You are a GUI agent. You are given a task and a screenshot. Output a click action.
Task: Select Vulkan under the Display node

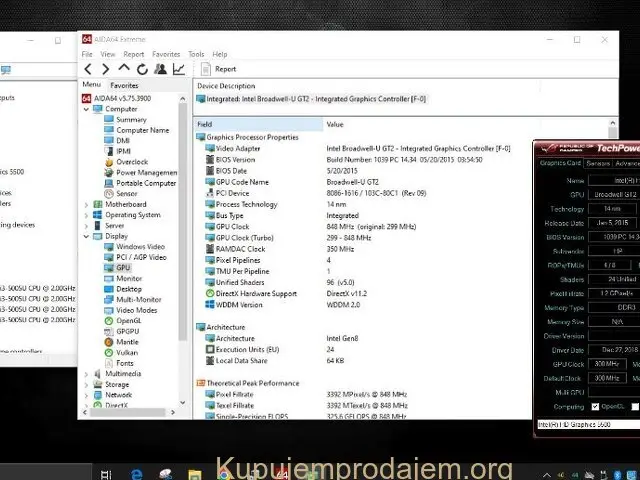tap(128, 352)
